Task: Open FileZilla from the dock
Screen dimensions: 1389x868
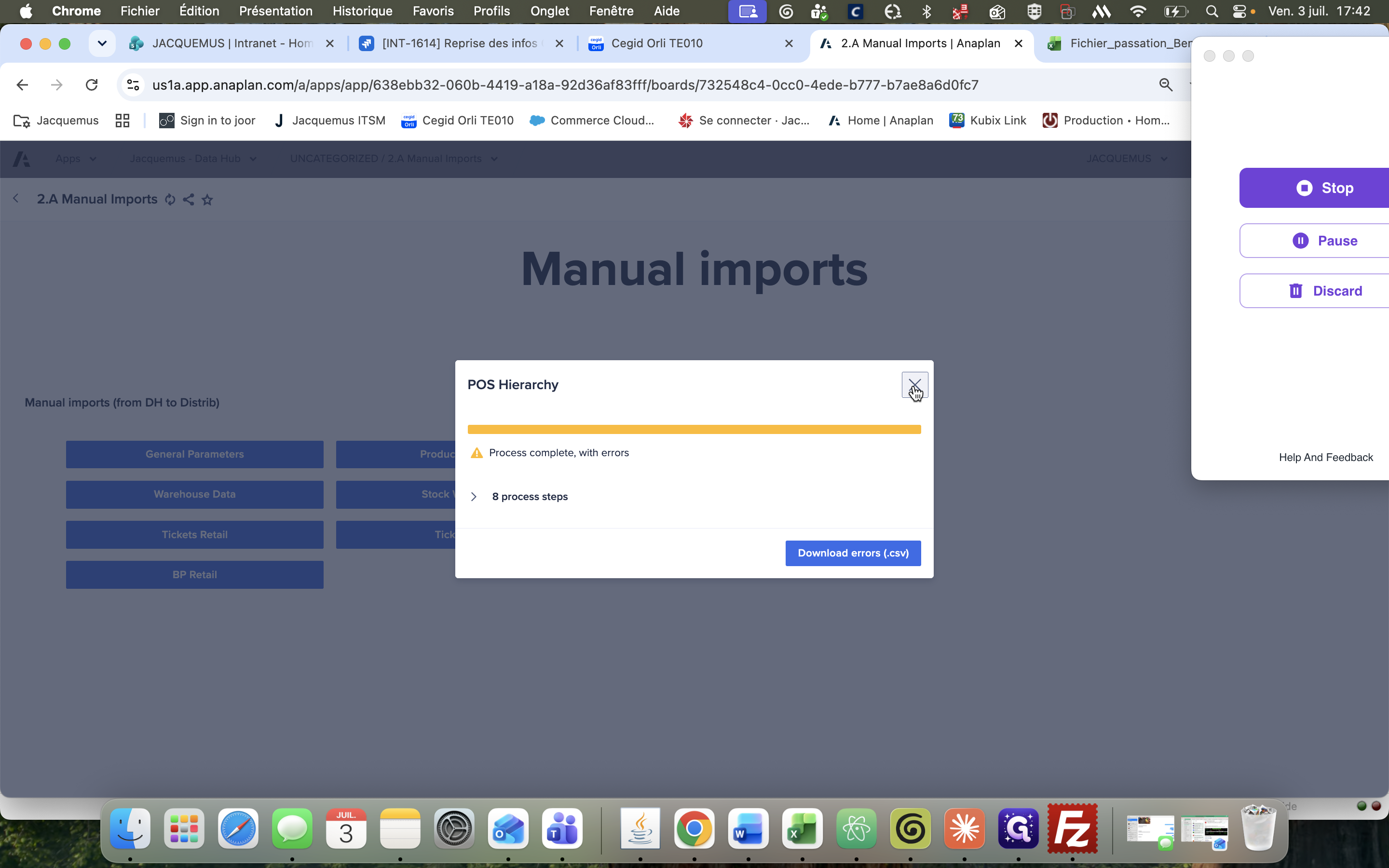Action: [1072, 828]
